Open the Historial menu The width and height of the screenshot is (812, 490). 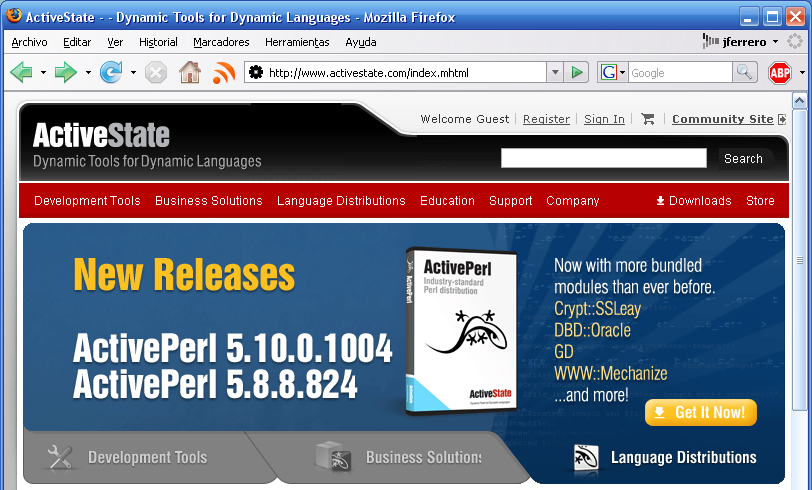point(158,42)
